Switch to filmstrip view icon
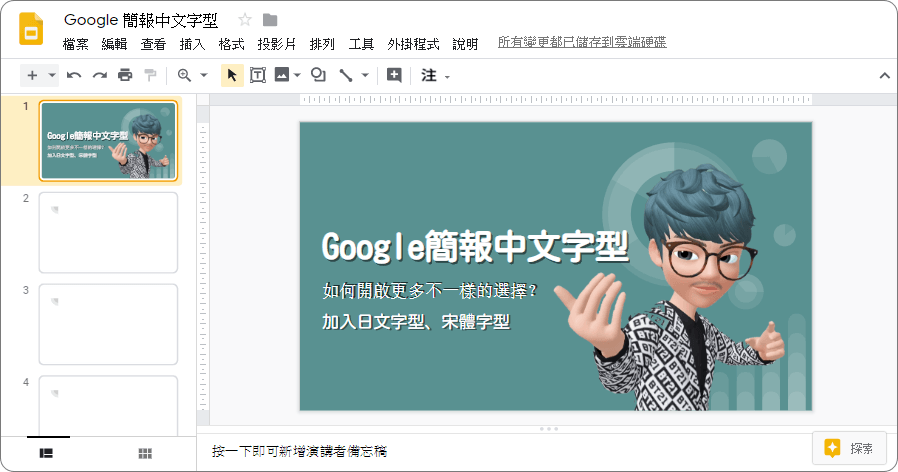Screen dimensions: 898x472 click(x=46, y=453)
